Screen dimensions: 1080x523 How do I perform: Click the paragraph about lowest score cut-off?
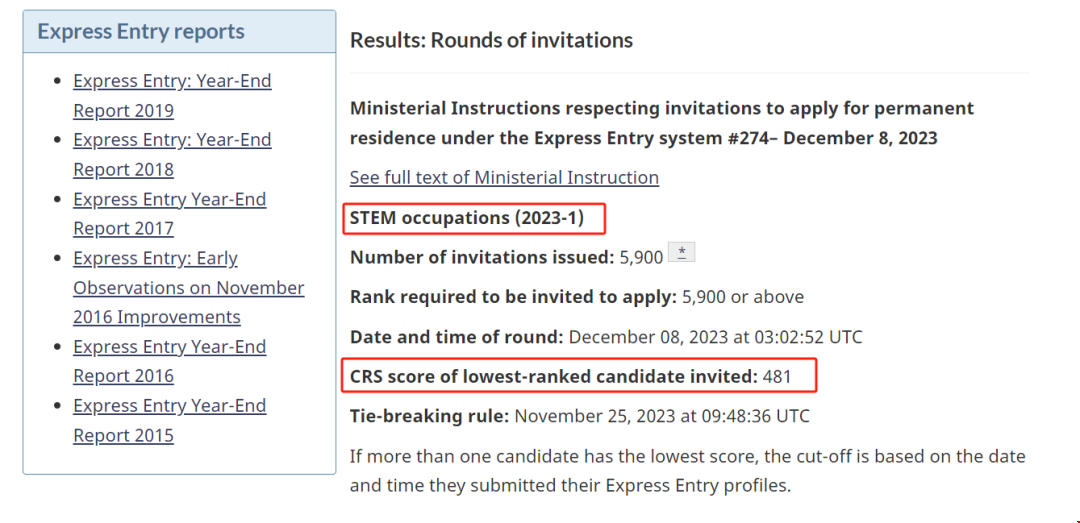tap(687, 470)
